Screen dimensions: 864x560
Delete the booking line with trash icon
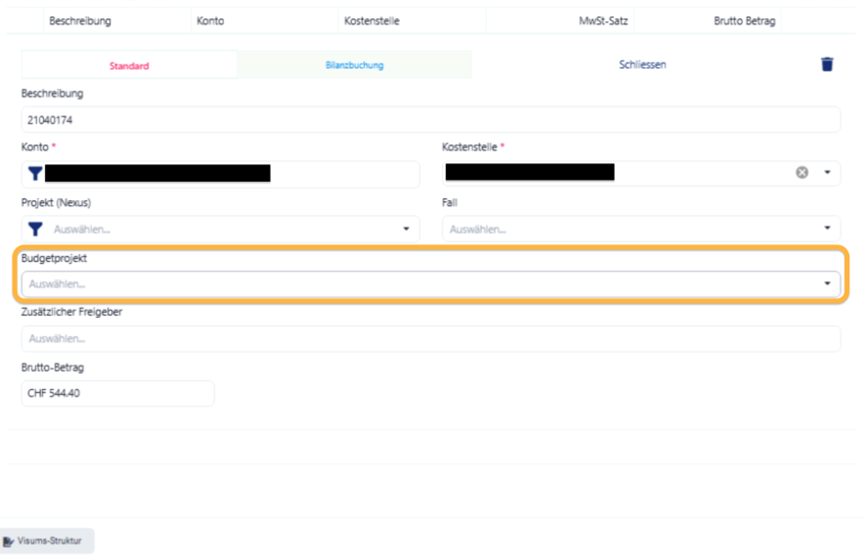(827, 64)
